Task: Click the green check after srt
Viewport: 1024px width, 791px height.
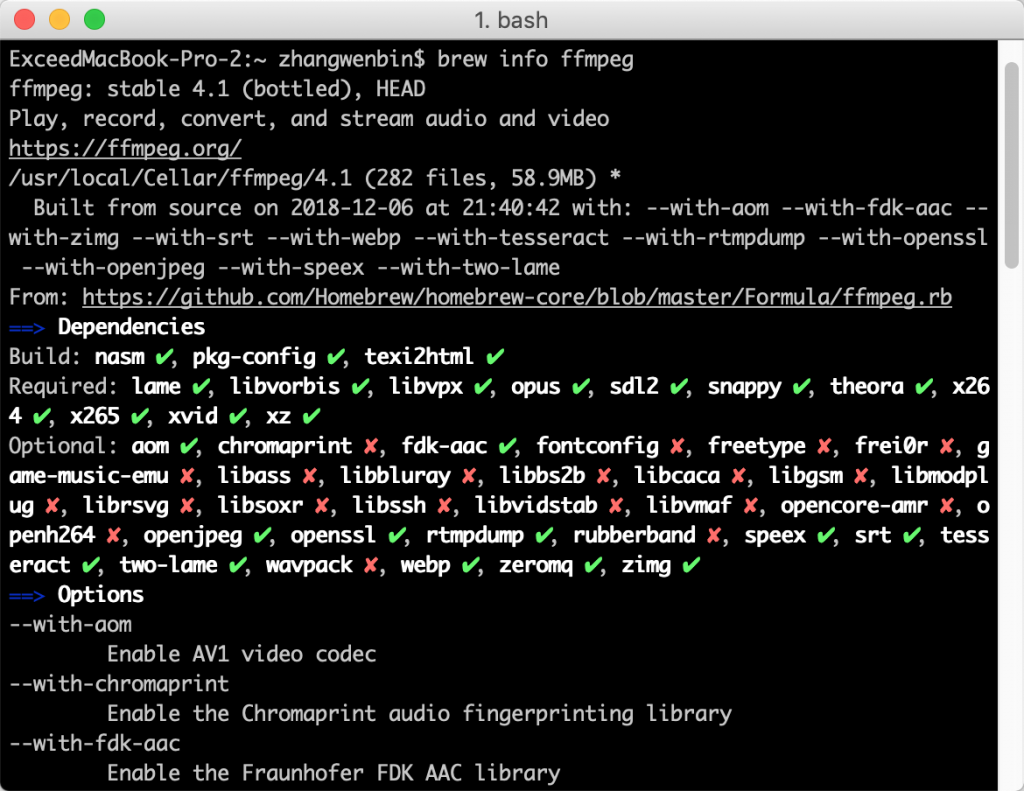Action: click(911, 536)
